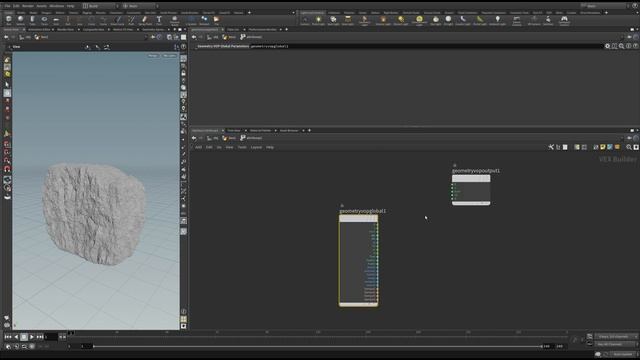Add an Environment Light from shelf
The image size is (640, 360).
419,20
